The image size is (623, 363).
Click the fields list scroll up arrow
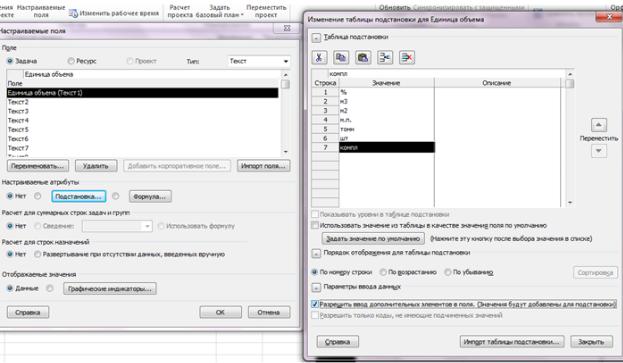(x=285, y=74)
